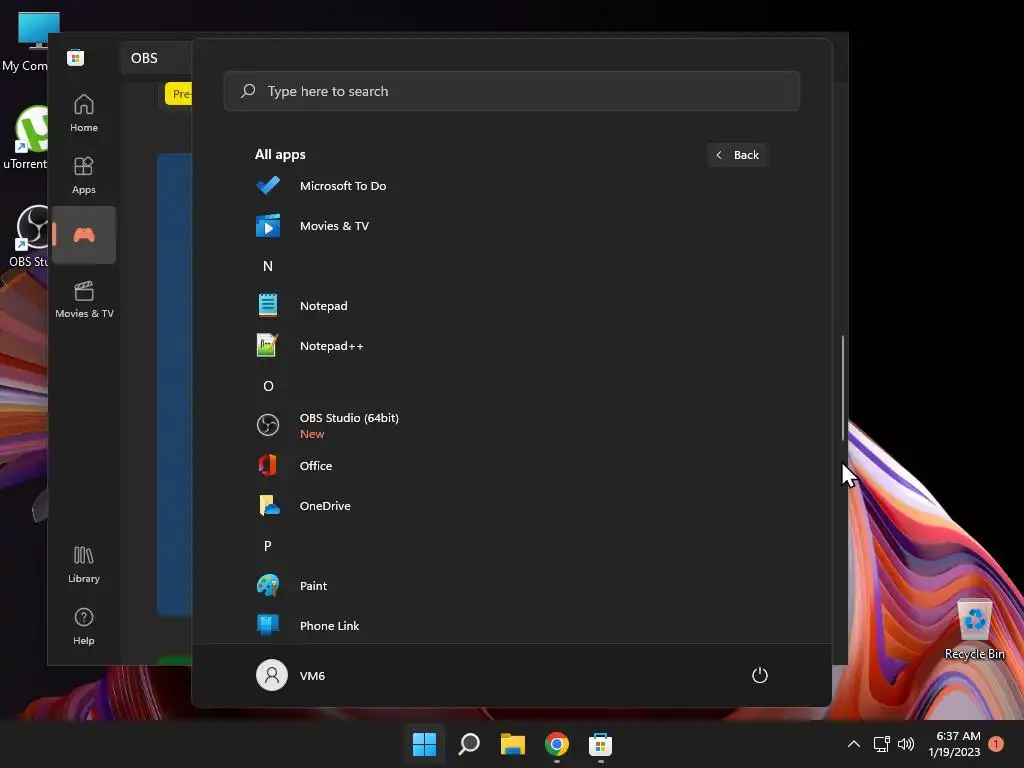This screenshot has height=768, width=1024.
Task: Show hidden icons tray chevron
Action: pos(854,744)
